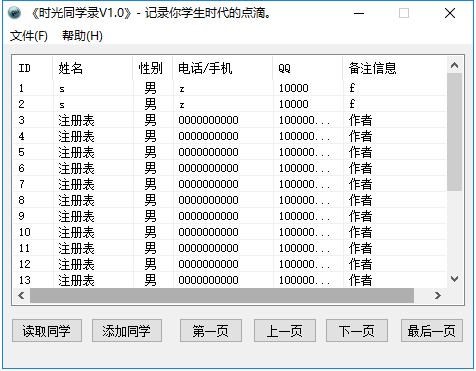
Task: Click the app icon in title bar
Action: point(14,13)
